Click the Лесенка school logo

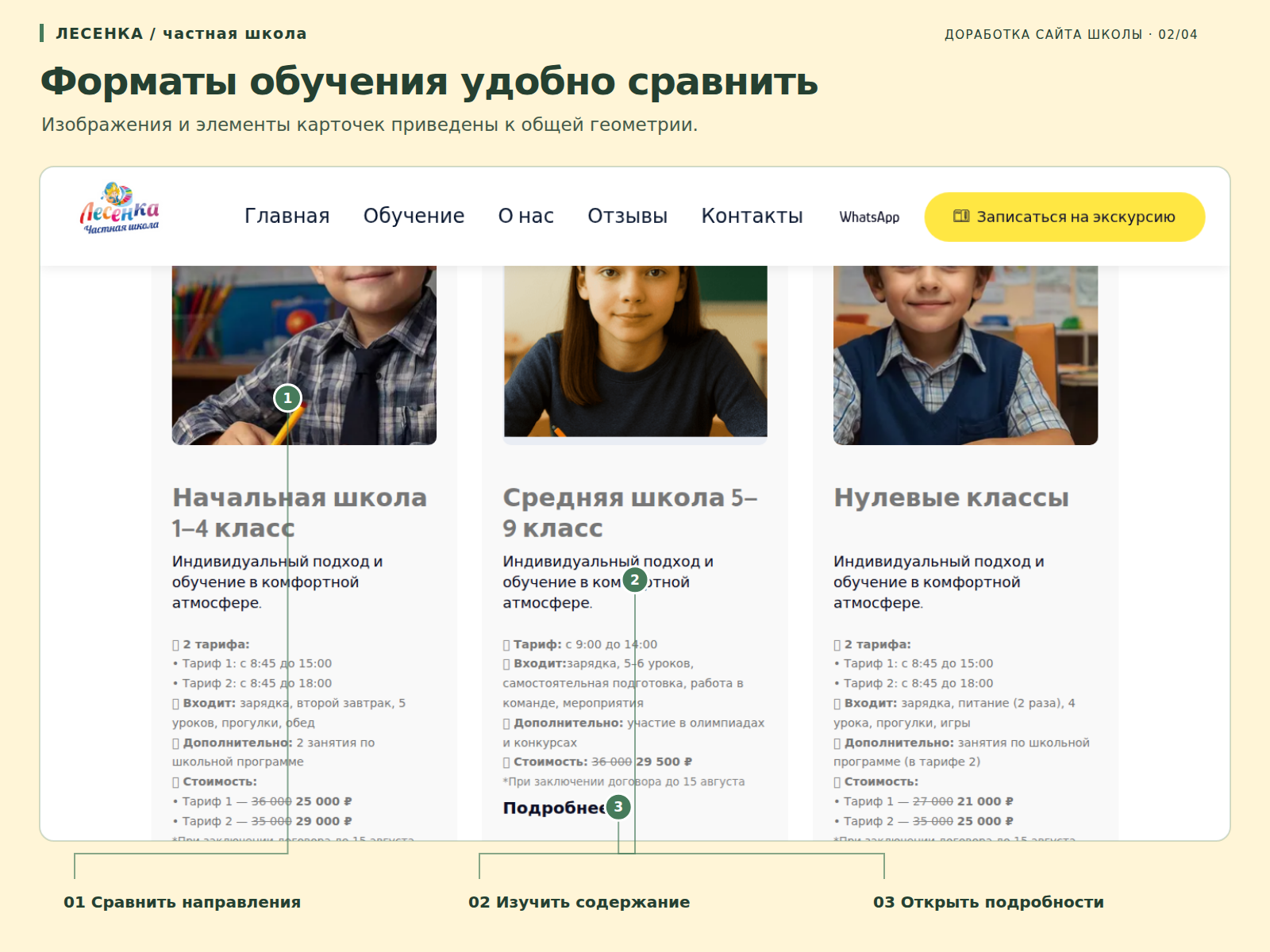click(x=119, y=209)
